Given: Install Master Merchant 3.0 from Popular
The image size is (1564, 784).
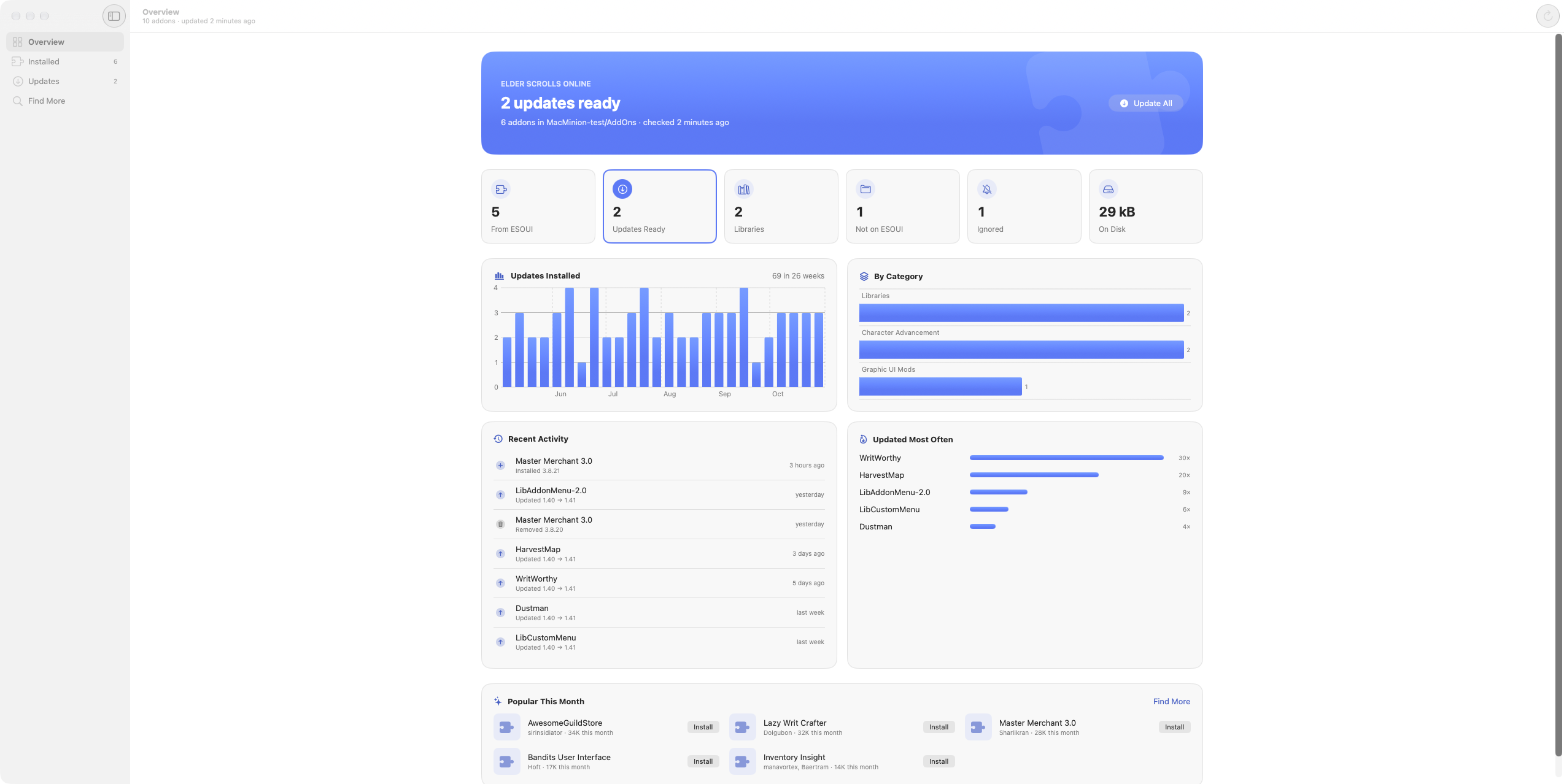Looking at the screenshot, I should point(1175,727).
